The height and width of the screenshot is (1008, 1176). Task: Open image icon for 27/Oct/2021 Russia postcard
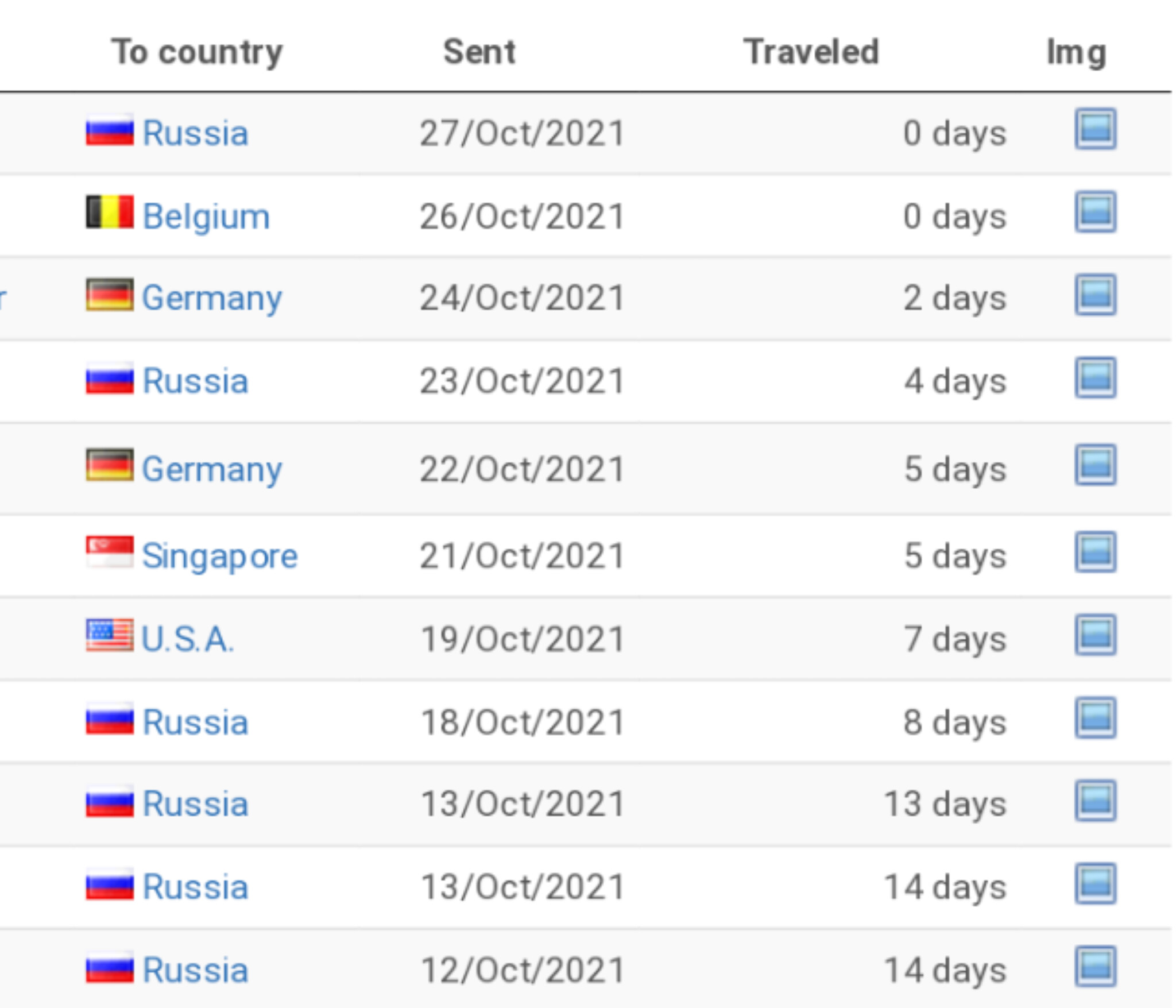(1095, 129)
